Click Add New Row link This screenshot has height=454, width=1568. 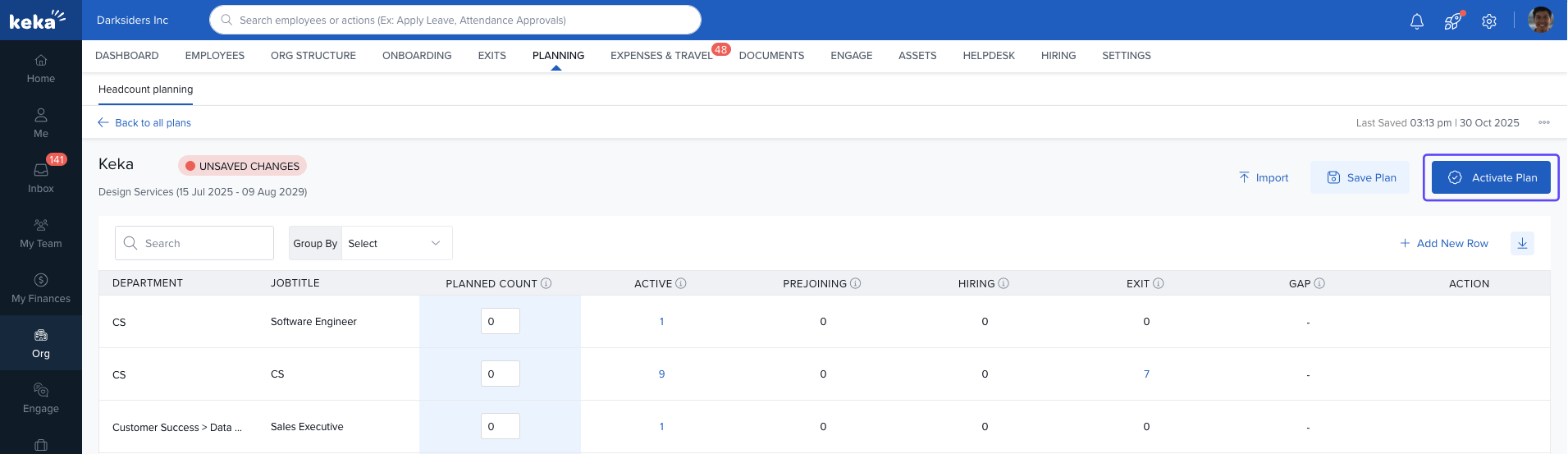(1444, 243)
